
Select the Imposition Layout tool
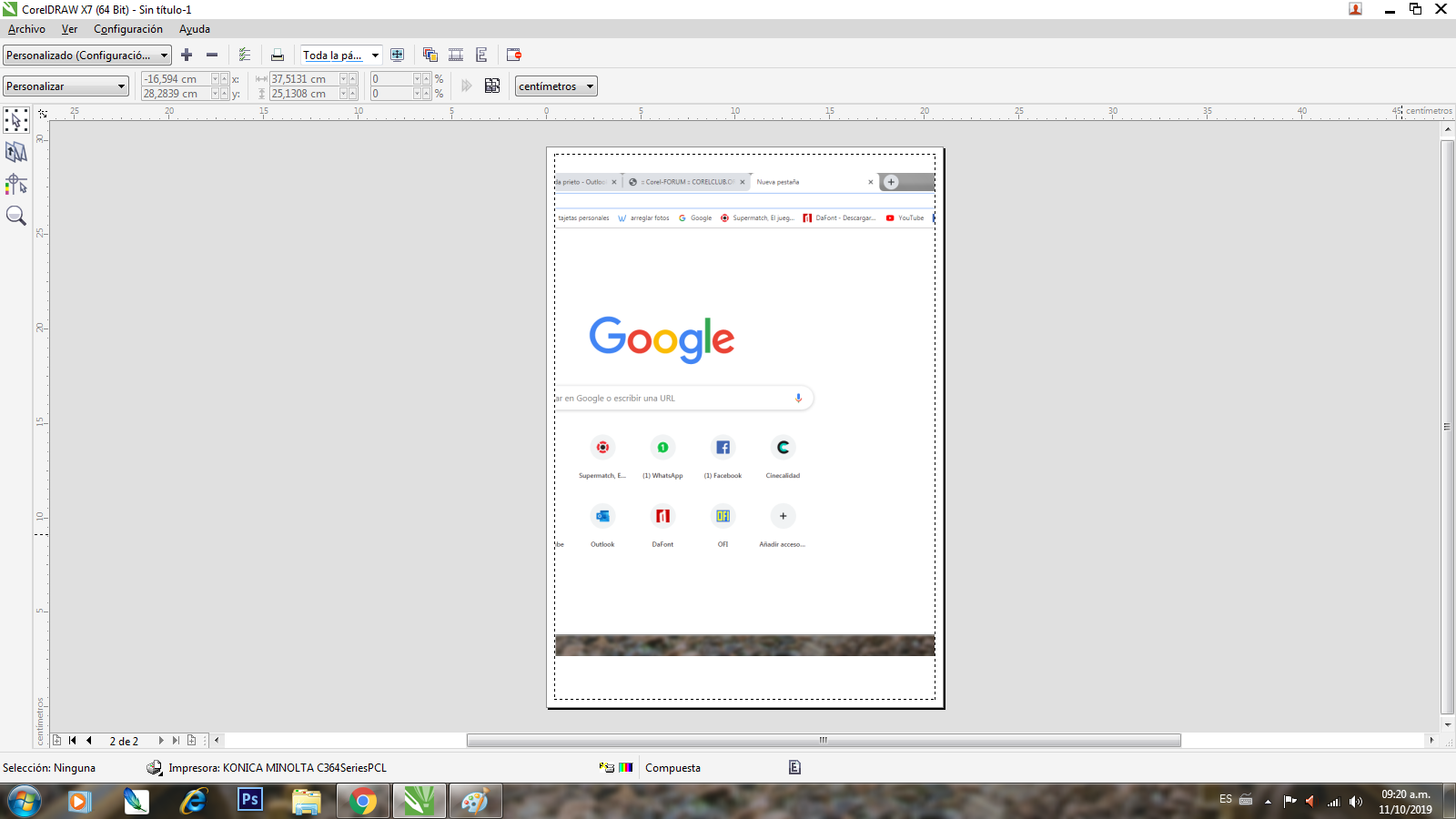tap(15, 152)
